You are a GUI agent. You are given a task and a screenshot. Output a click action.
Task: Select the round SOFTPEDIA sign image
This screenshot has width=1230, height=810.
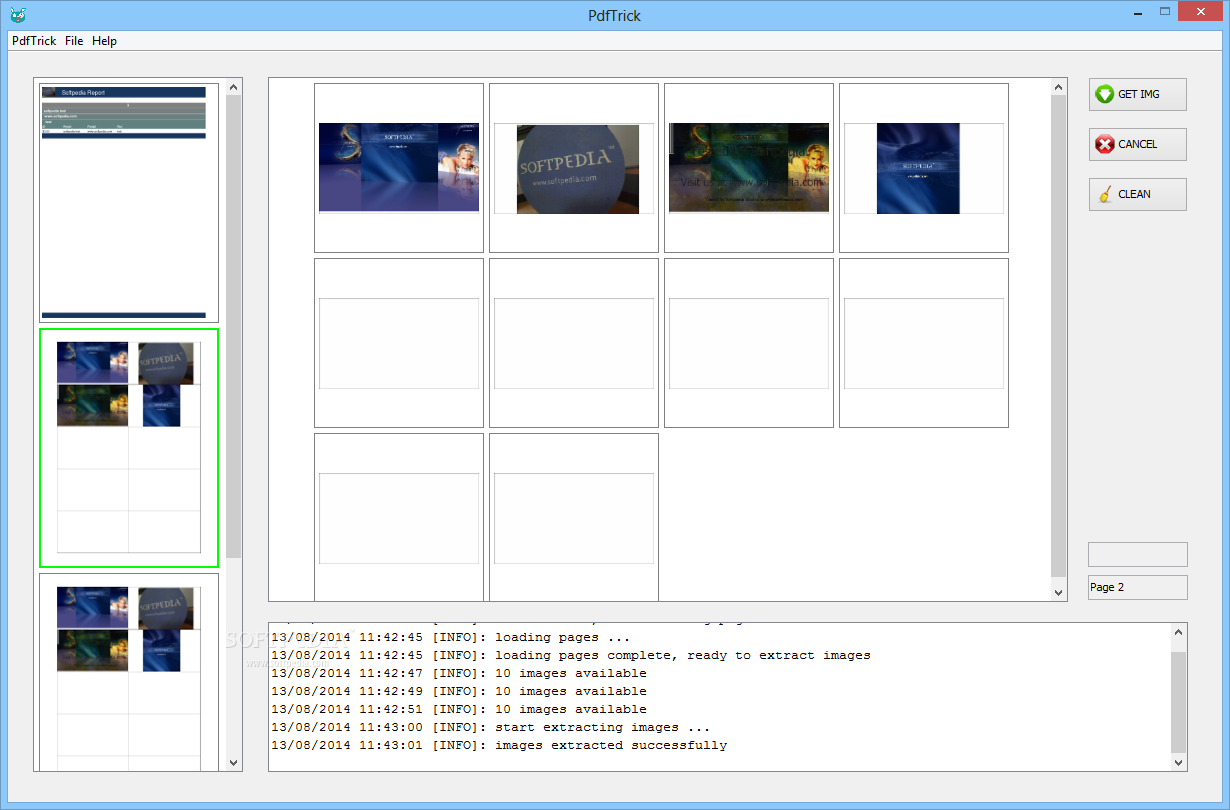(x=574, y=168)
